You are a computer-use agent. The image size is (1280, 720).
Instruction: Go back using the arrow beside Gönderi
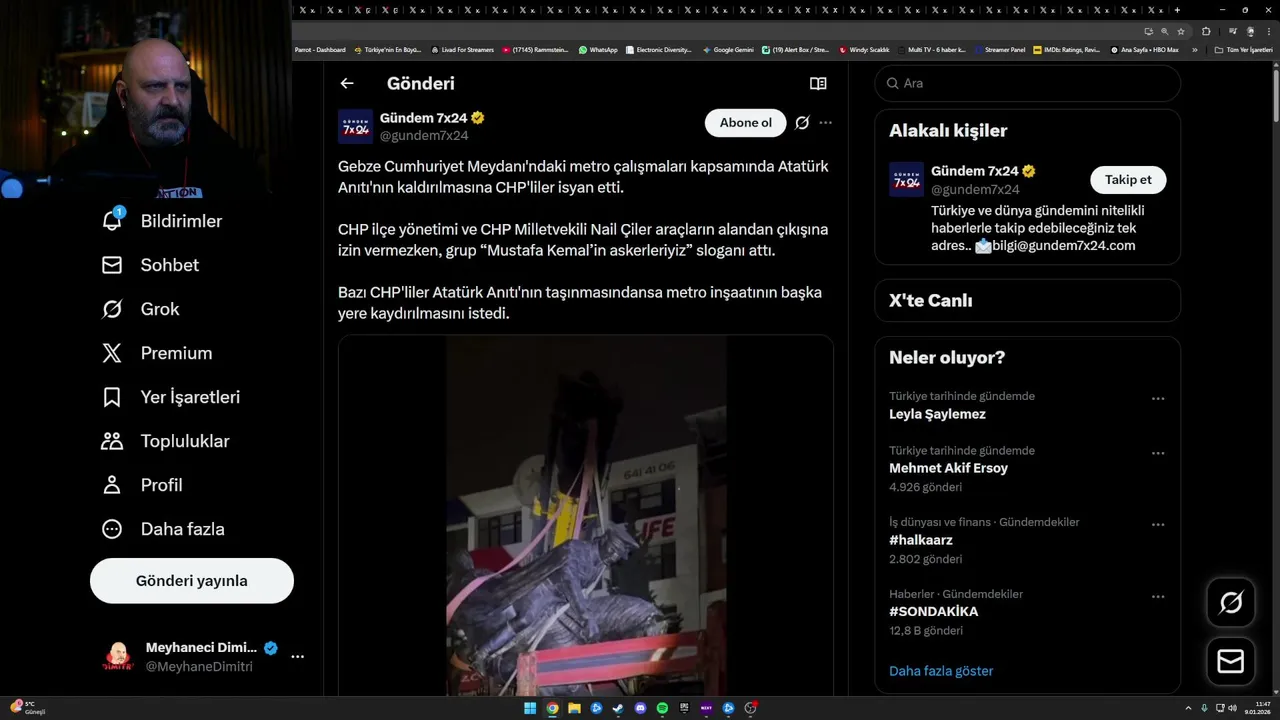click(347, 84)
